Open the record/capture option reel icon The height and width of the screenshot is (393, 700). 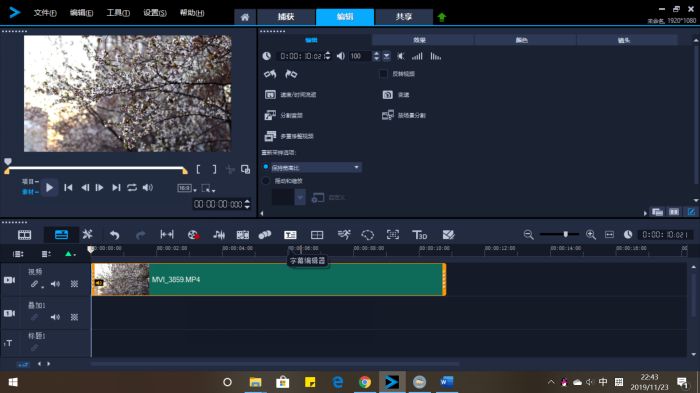tap(193, 235)
